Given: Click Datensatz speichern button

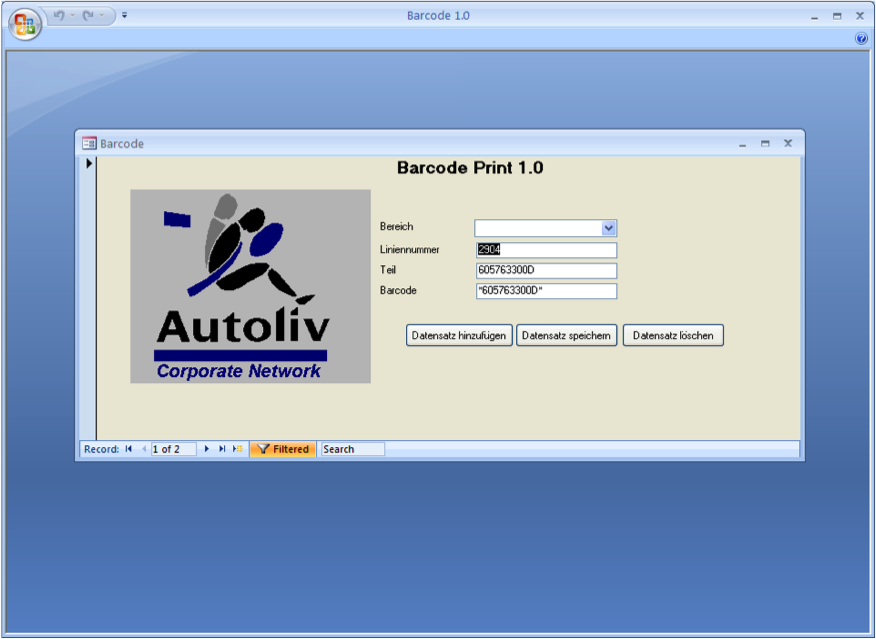Looking at the screenshot, I should (x=566, y=336).
